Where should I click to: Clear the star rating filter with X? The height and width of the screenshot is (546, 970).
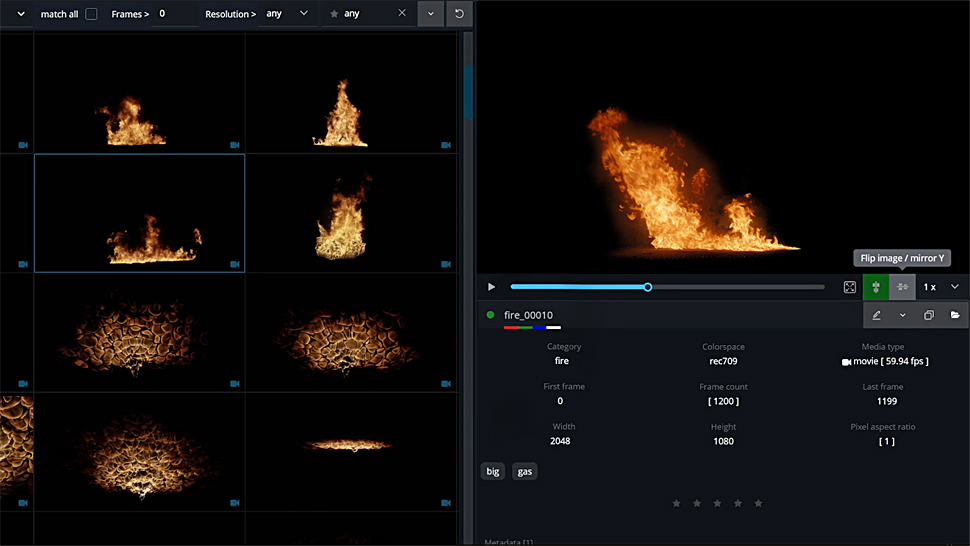point(402,13)
